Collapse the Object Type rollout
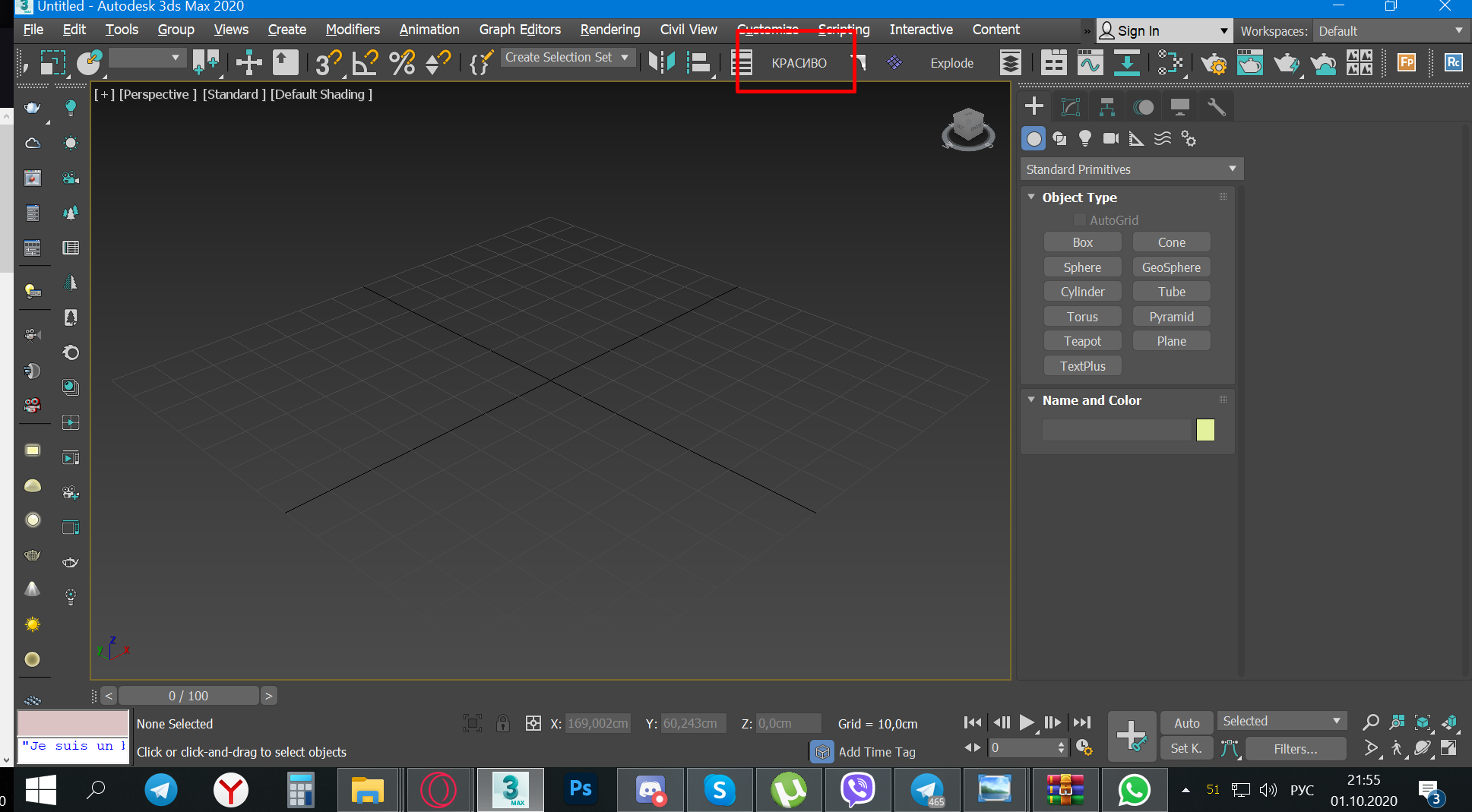Image resolution: width=1472 pixels, height=812 pixels. [x=1031, y=197]
